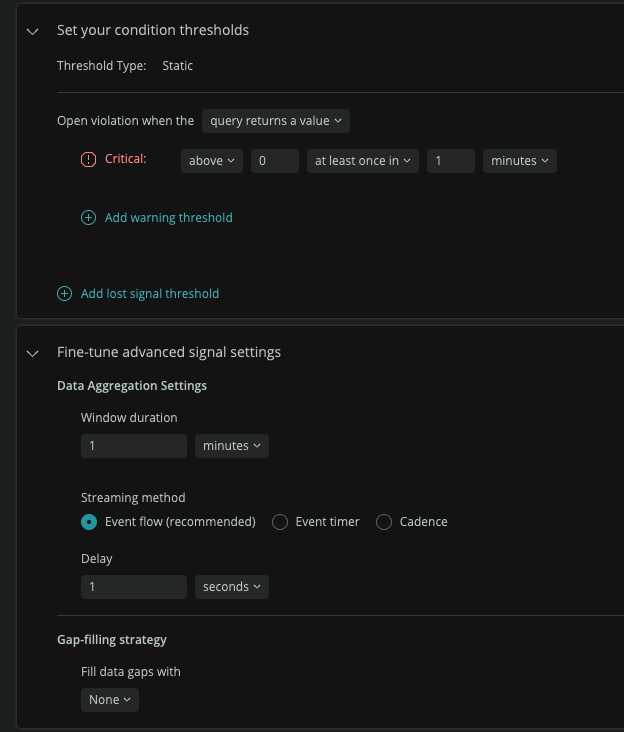Open the Fill data gaps with None dropdown
Viewport: 624px width, 732px height.
click(x=110, y=700)
